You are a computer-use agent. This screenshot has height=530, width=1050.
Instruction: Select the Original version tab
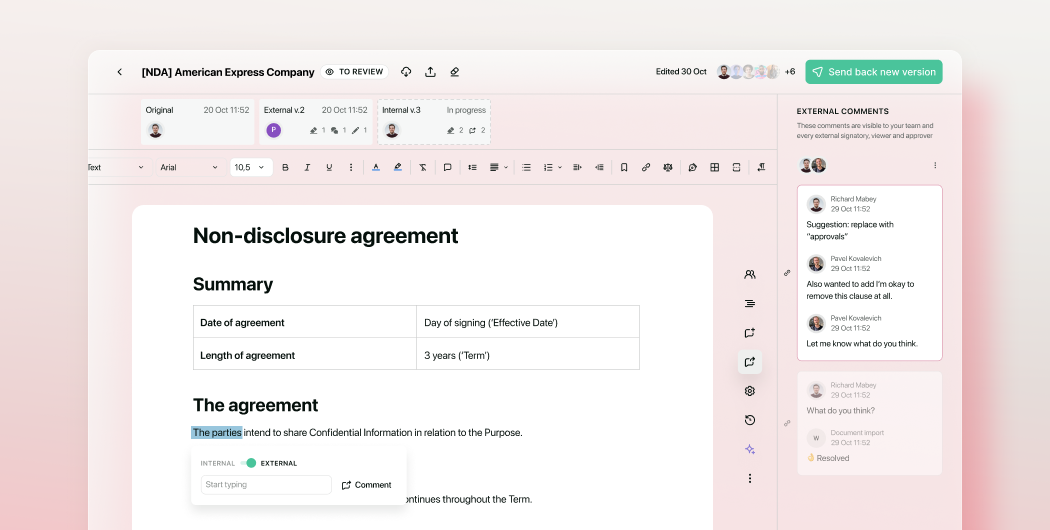pos(198,122)
